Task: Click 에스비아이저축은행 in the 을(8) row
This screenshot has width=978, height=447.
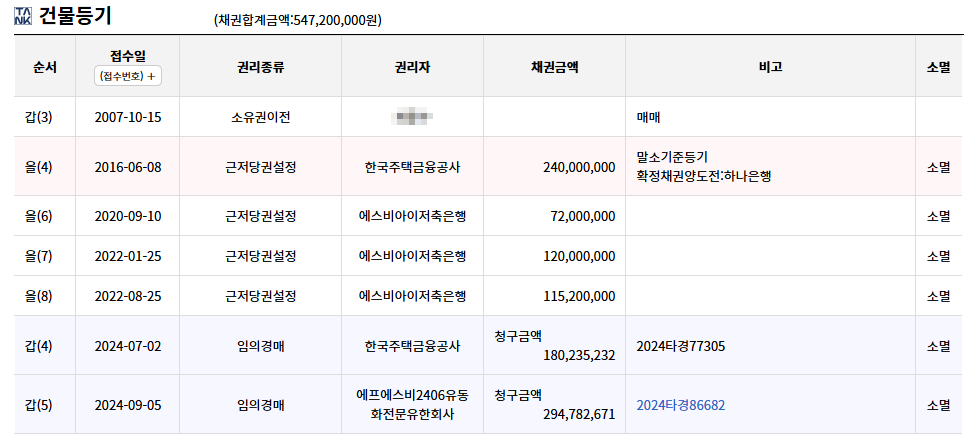Action: (x=412, y=296)
